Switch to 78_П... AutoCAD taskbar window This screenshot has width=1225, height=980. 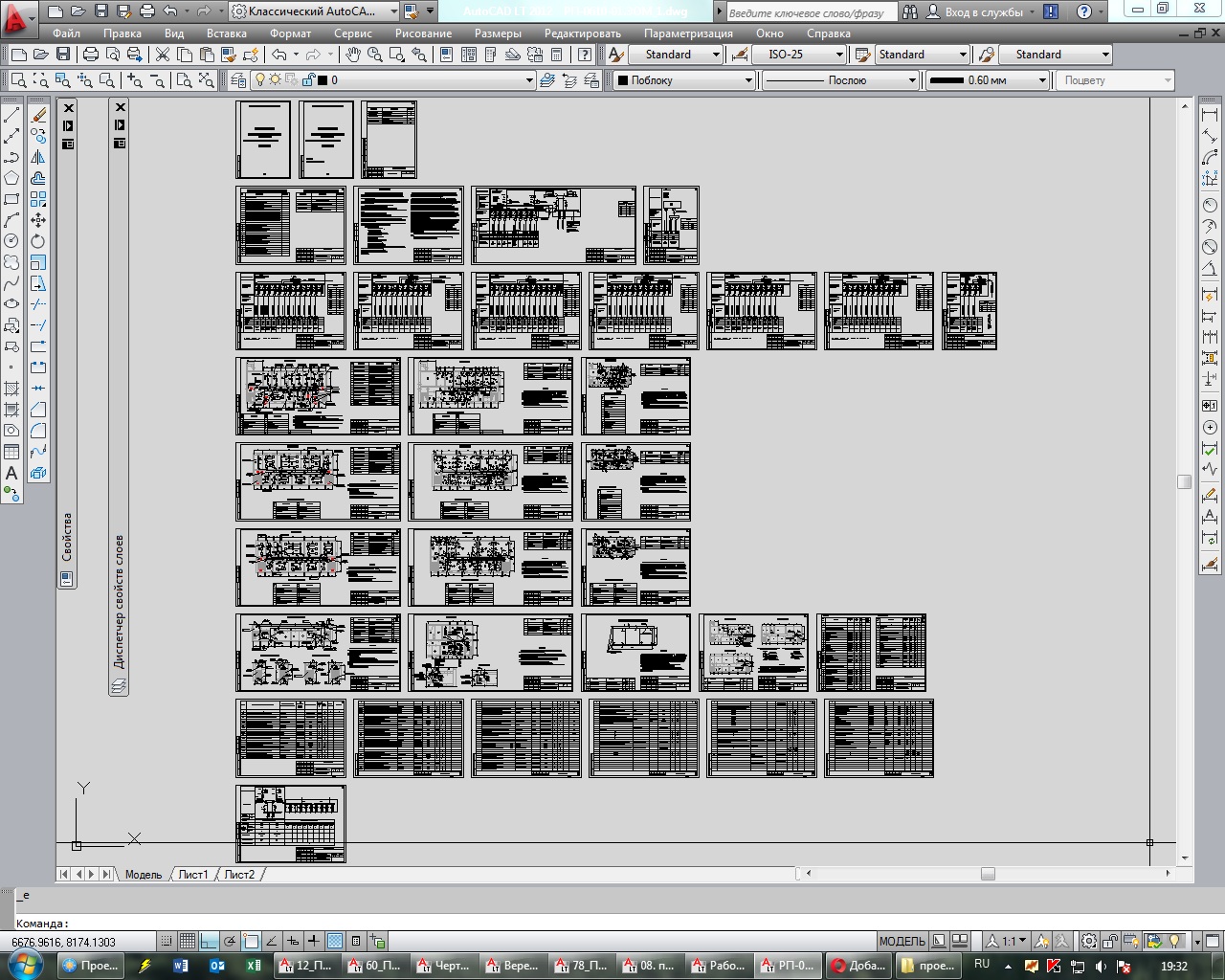(582, 966)
